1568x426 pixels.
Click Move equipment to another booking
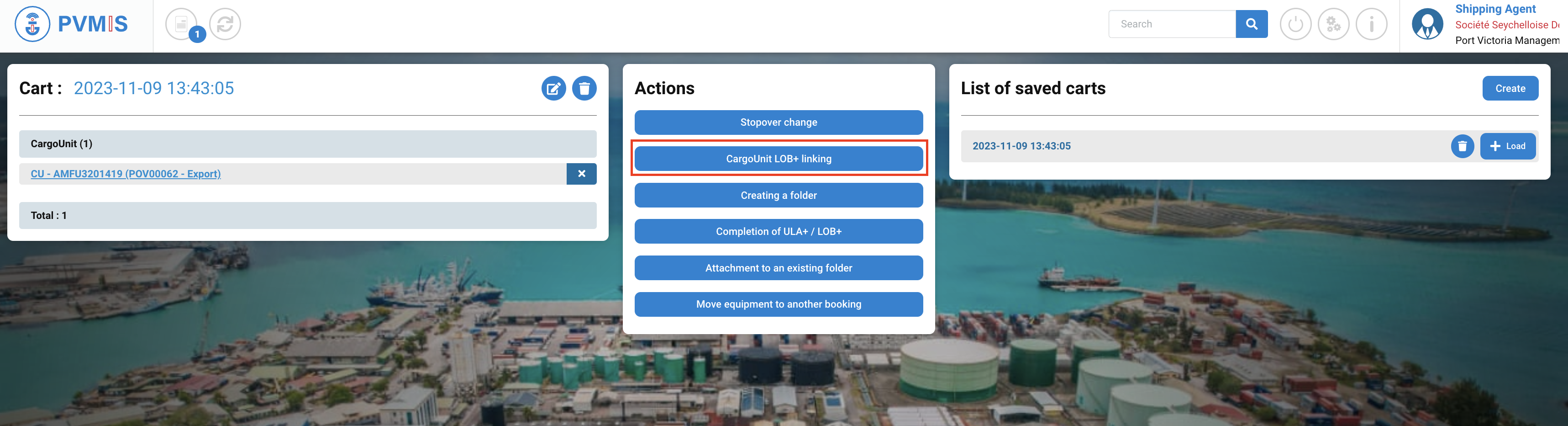click(x=779, y=304)
